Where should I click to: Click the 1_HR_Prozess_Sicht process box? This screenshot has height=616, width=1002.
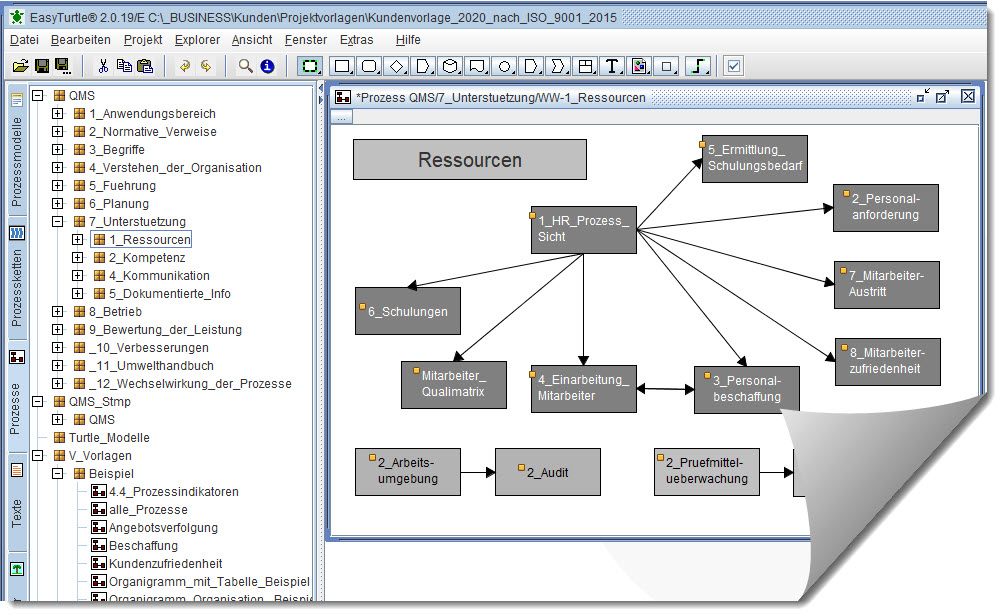583,229
